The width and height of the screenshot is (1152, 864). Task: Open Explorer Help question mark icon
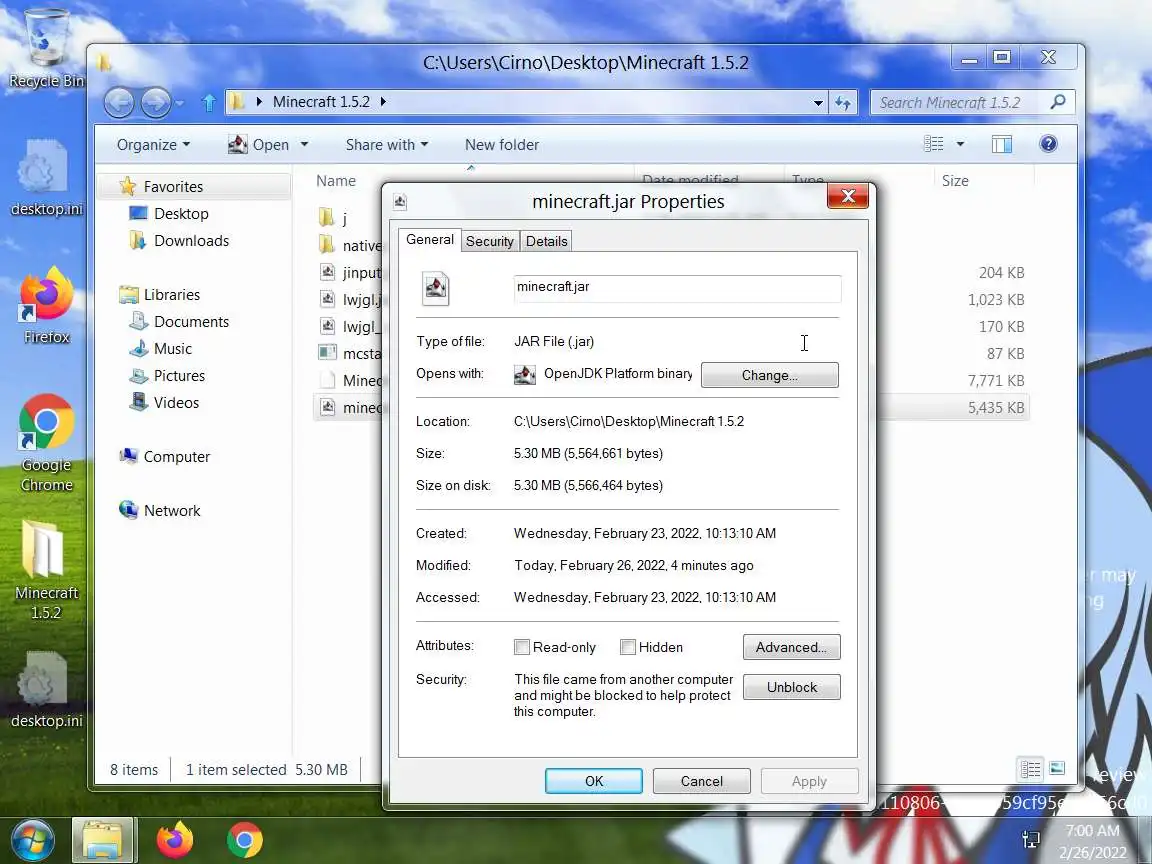coord(1048,144)
